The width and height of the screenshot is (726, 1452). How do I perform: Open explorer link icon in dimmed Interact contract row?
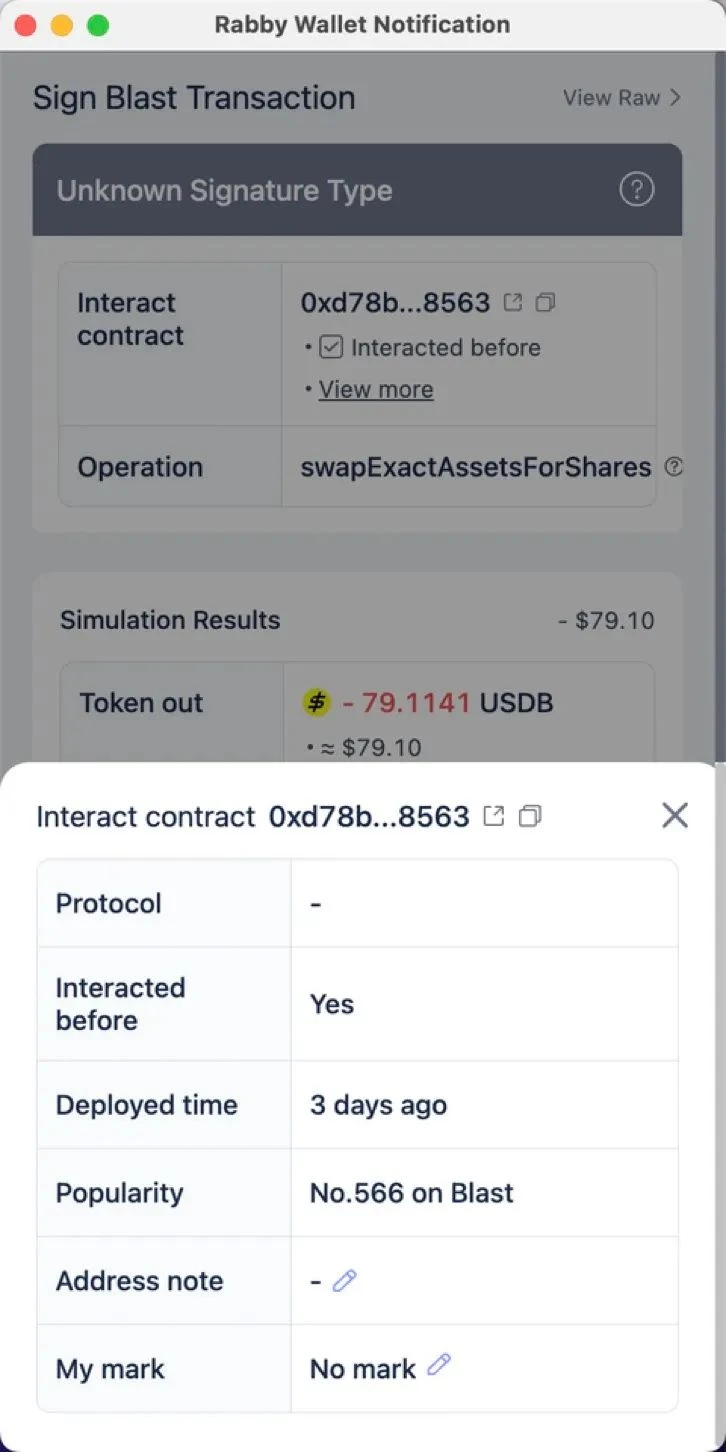click(513, 301)
